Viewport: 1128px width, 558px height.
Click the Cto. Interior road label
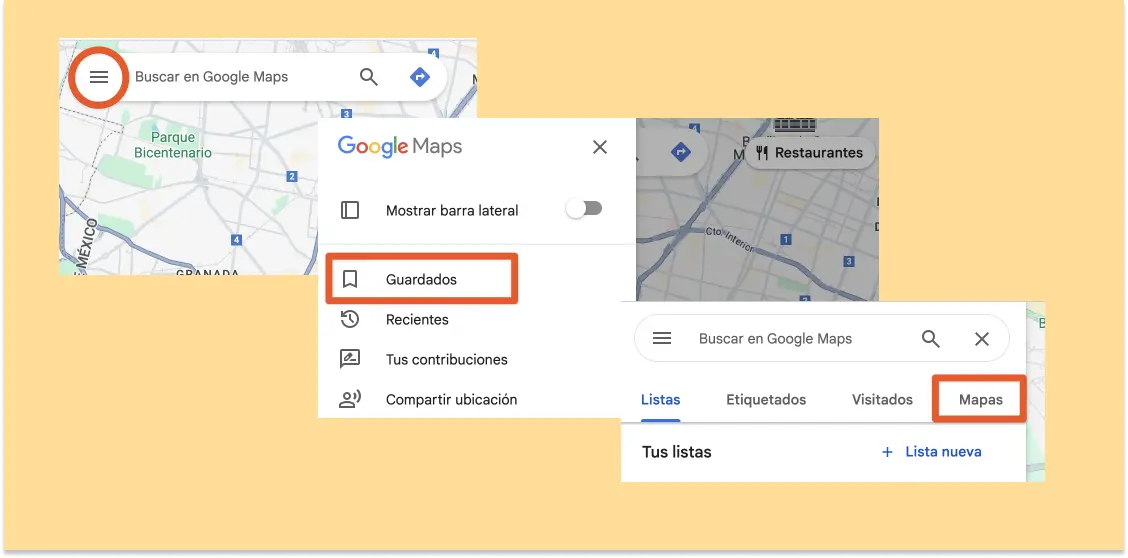coord(729,237)
